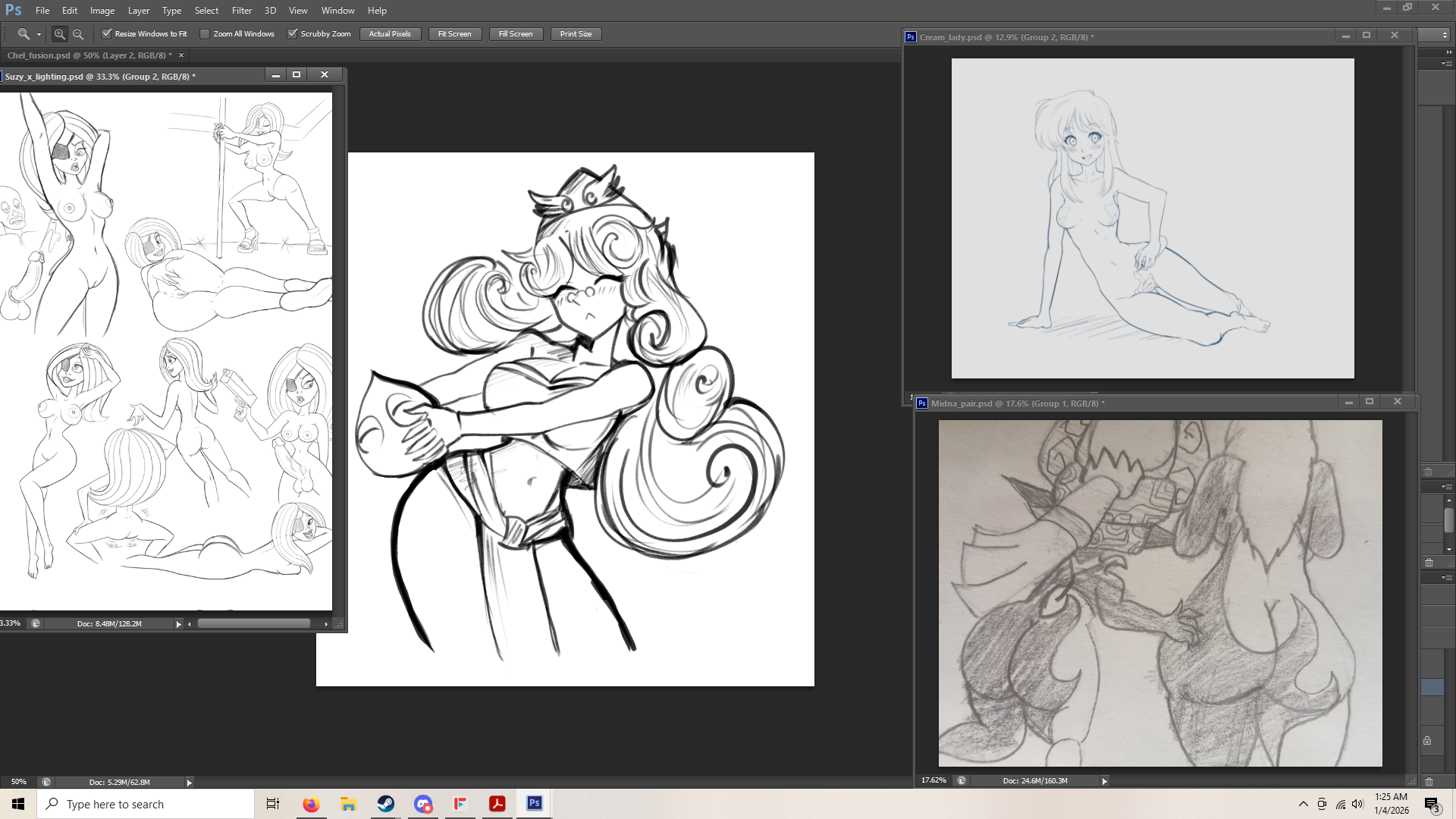The height and width of the screenshot is (819, 1456).
Task: Open Firefox from the taskbar
Action: tap(311, 804)
